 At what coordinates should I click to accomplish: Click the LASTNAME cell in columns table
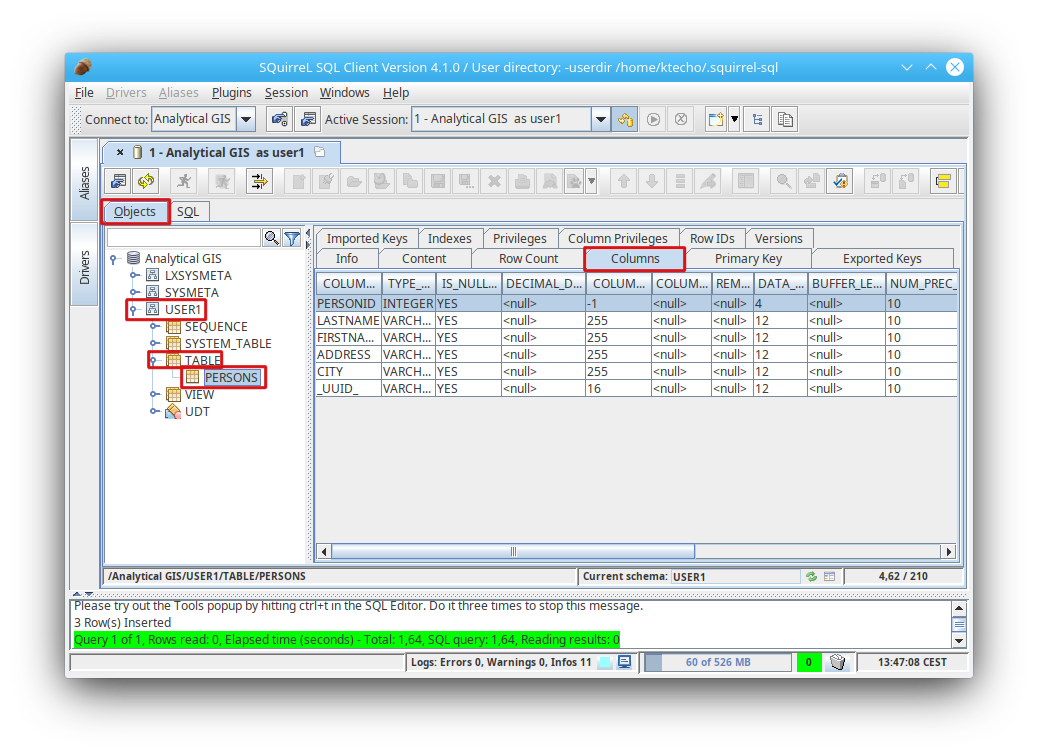click(348, 320)
